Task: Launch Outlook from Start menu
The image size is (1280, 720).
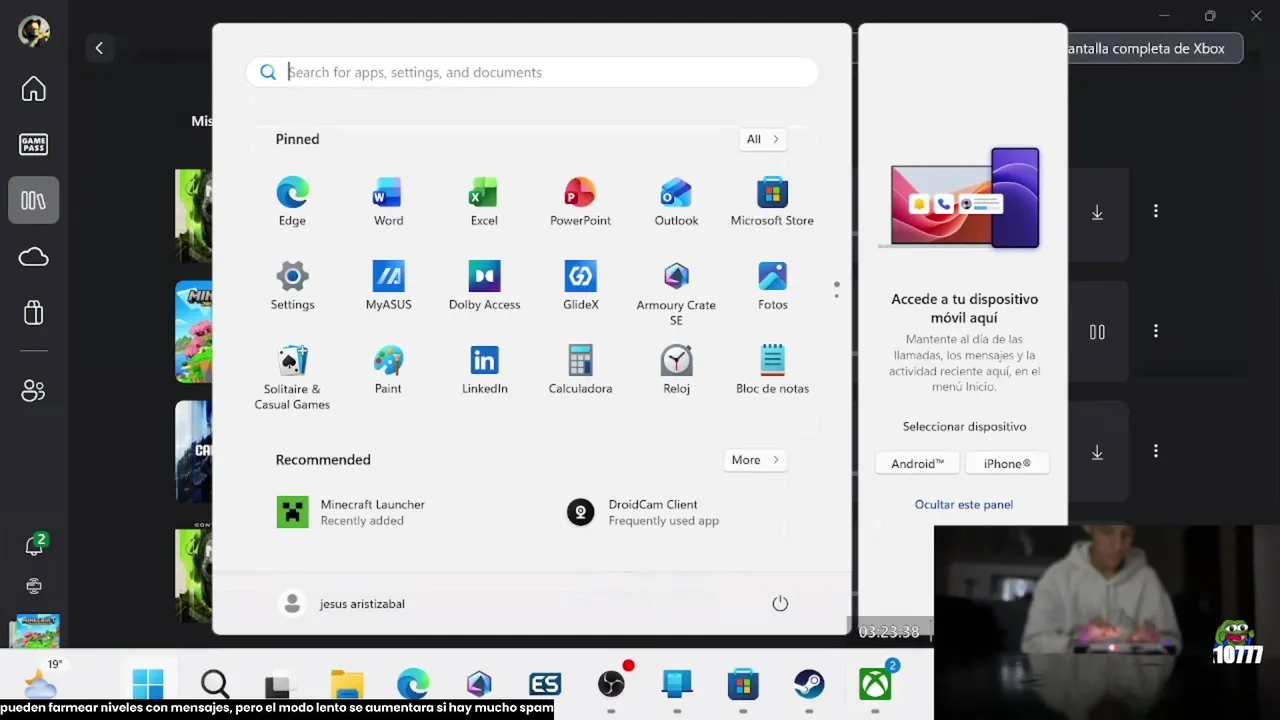Action: [x=676, y=201]
